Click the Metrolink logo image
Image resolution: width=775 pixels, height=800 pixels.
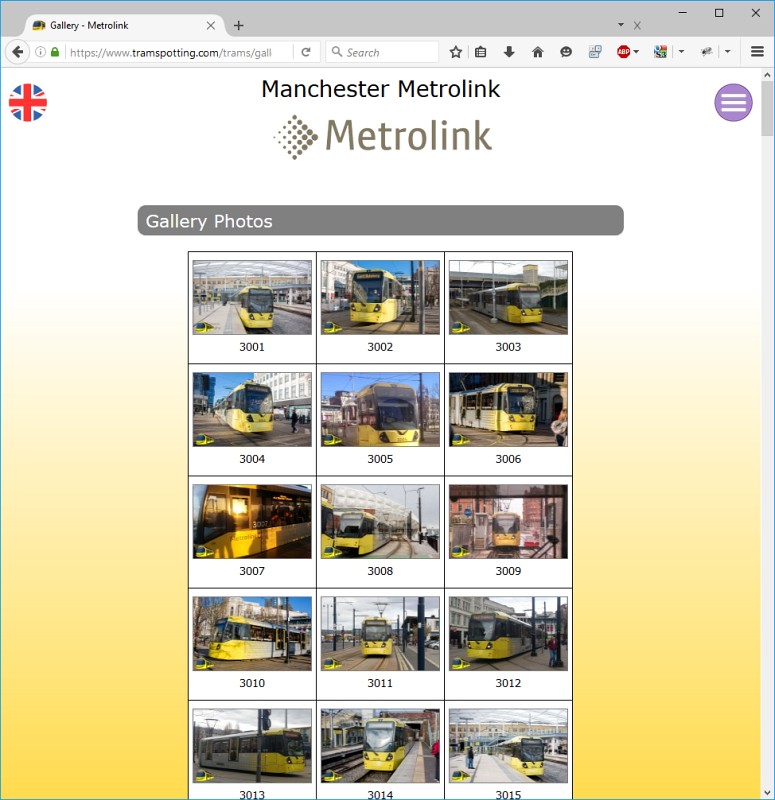click(382, 137)
